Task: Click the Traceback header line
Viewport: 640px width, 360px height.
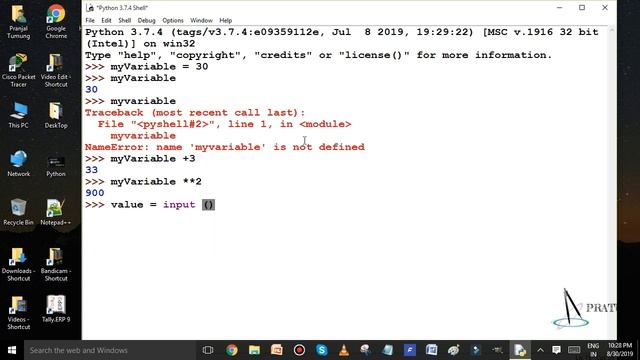Action: (195, 113)
